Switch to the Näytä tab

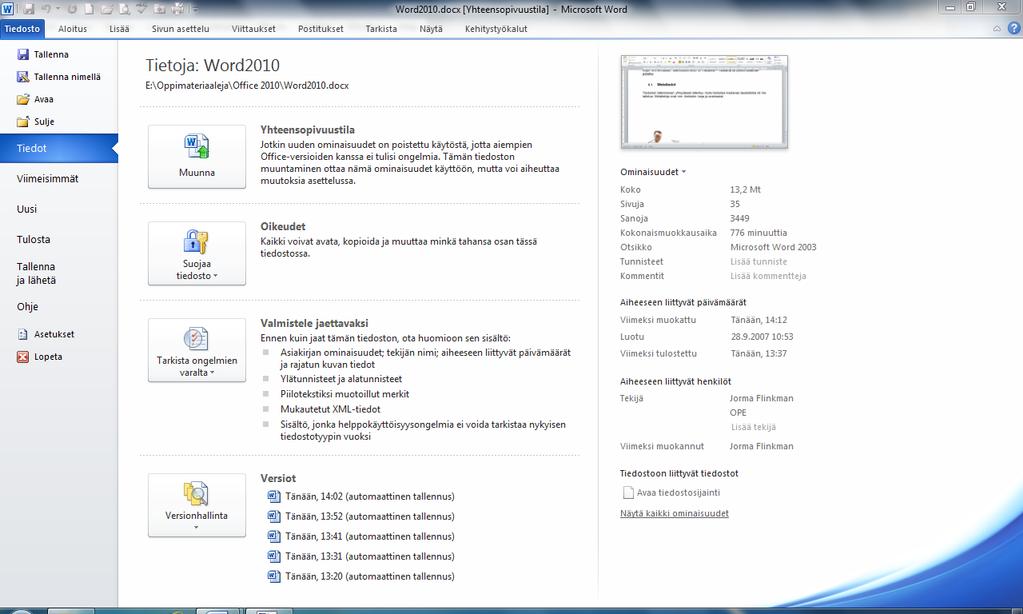[431, 29]
